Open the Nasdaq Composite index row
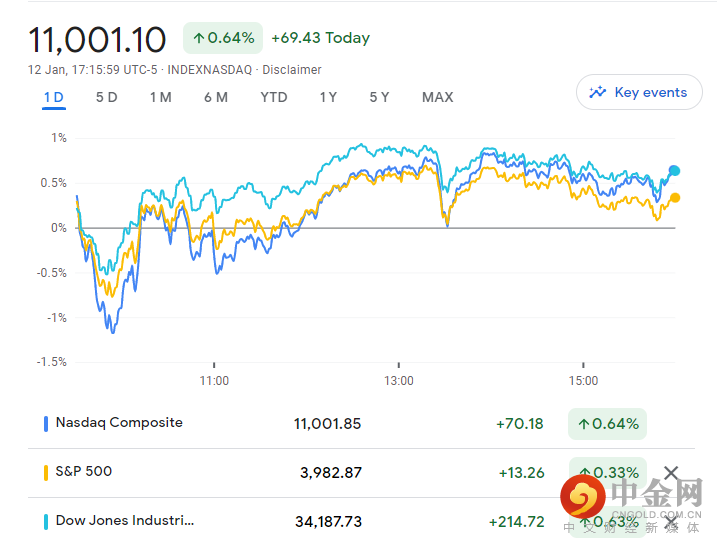717x546 pixels. pos(119,423)
